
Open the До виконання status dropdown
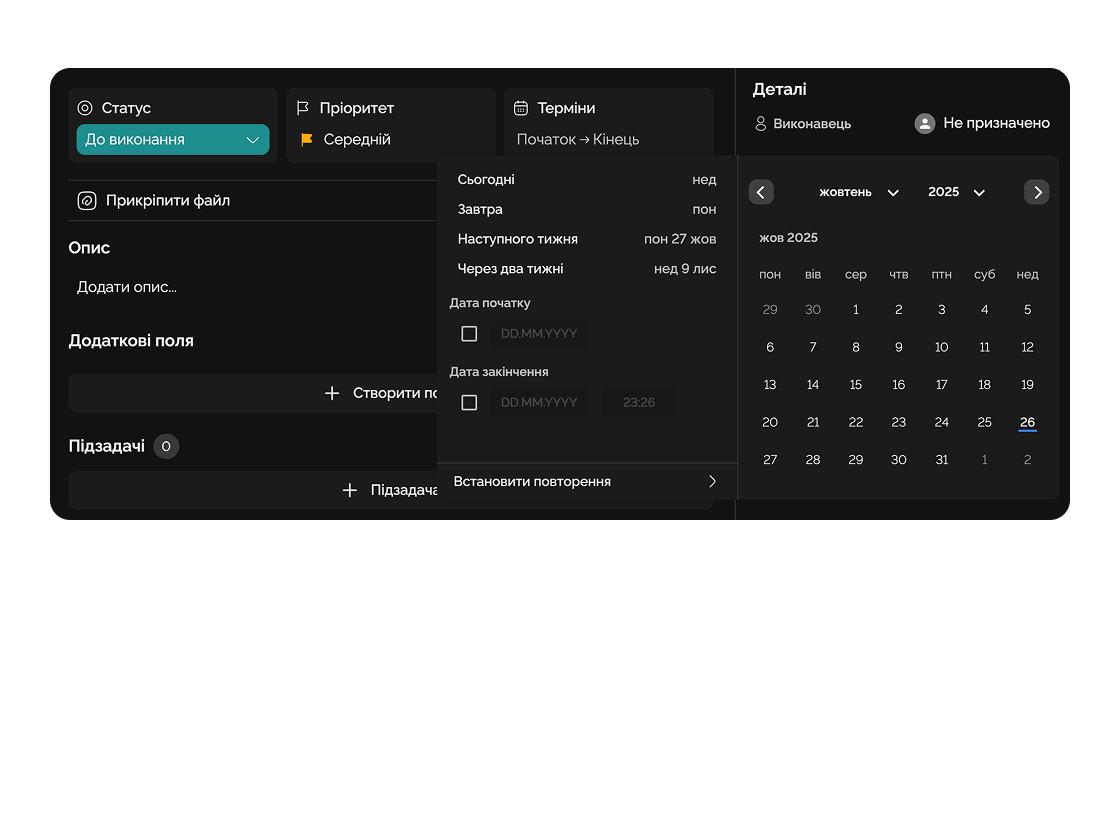point(173,140)
